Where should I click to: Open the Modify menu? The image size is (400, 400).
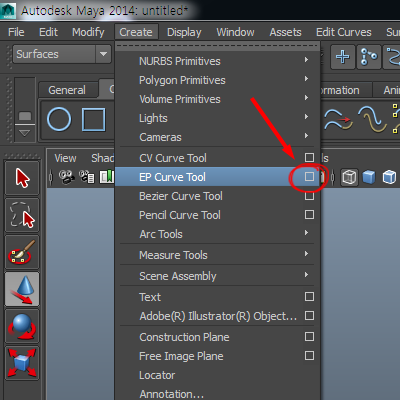[x=88, y=32]
